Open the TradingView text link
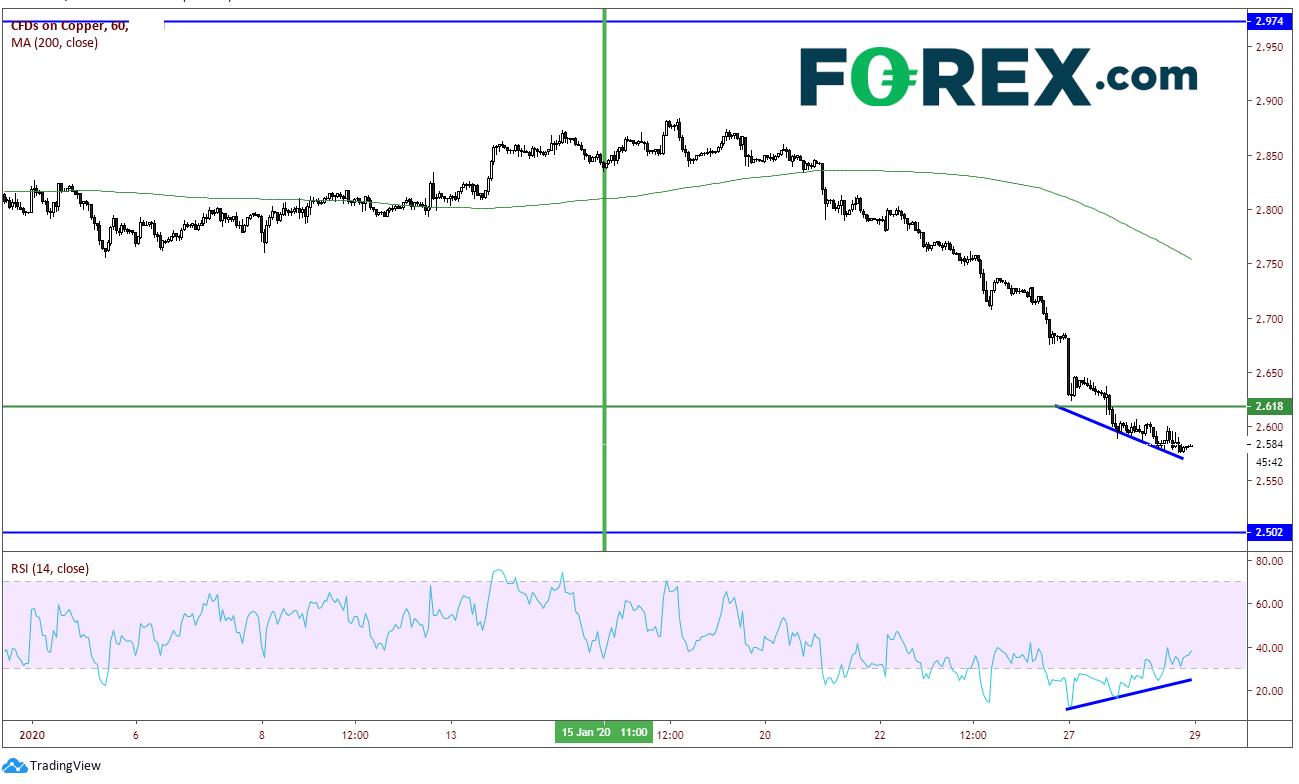 (65, 766)
